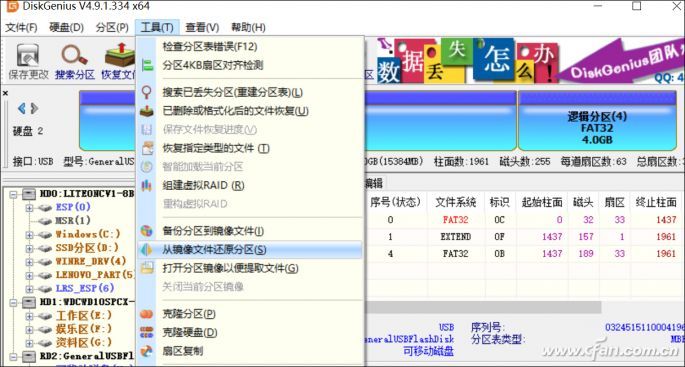685x367 pixels.
Task: Expand the LENOVO_PART(5) node
Action: pyautogui.click(x=29, y=275)
